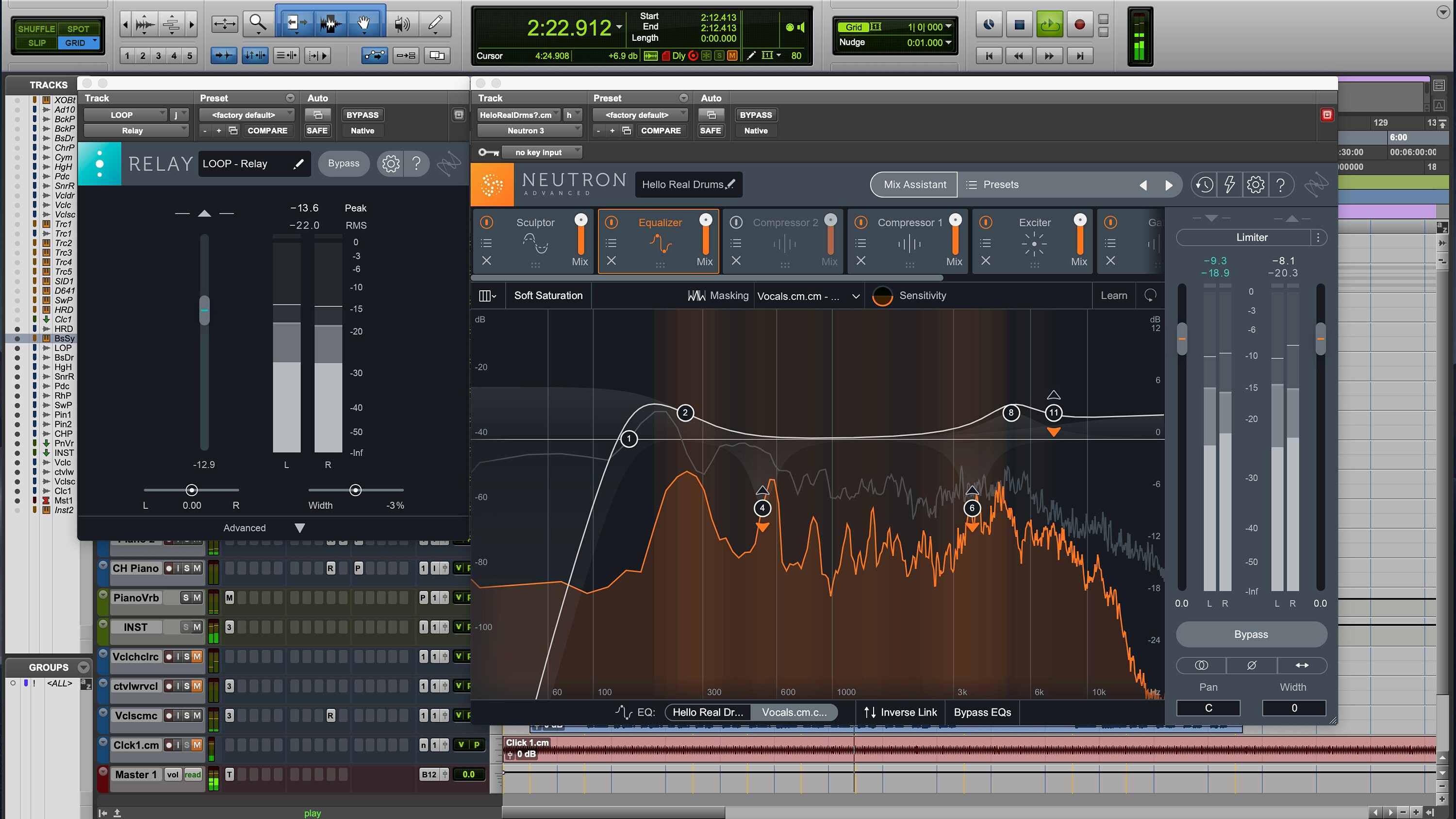
Task: Click the Learn button in the Equalizer
Action: click(x=1113, y=296)
